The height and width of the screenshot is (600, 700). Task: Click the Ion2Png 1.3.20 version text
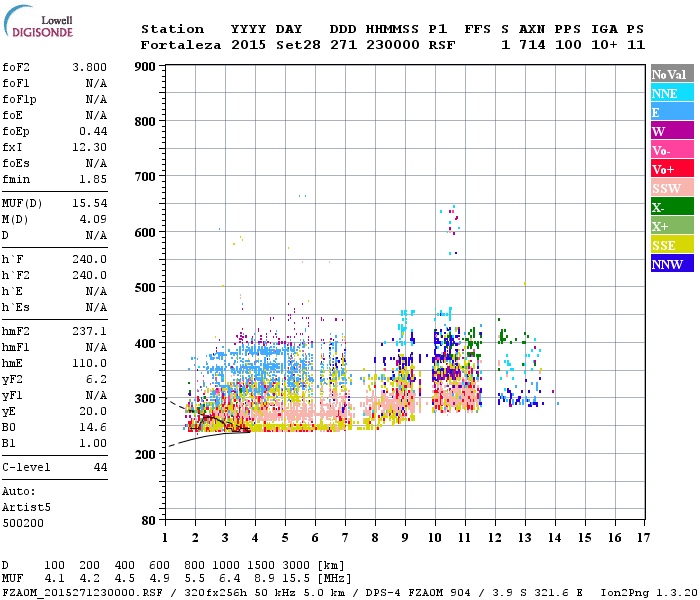point(649,593)
